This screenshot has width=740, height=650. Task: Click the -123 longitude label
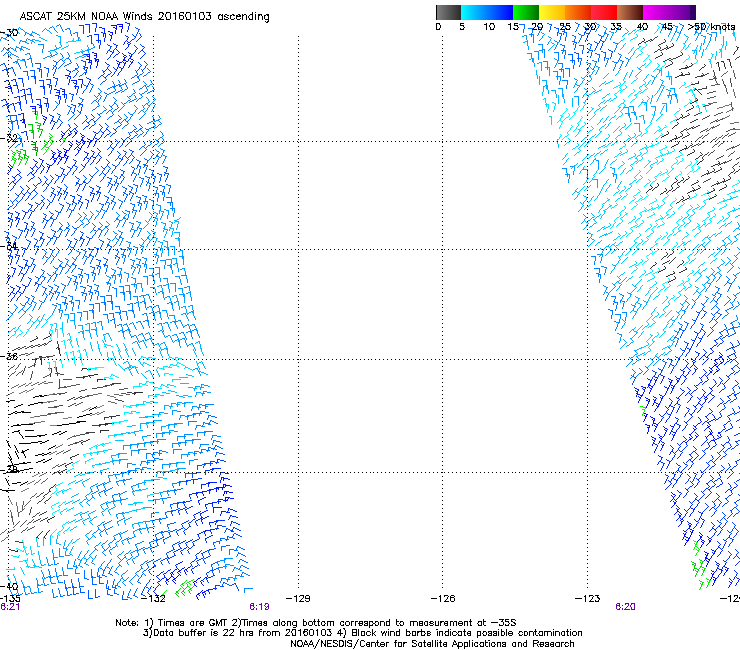point(587,599)
